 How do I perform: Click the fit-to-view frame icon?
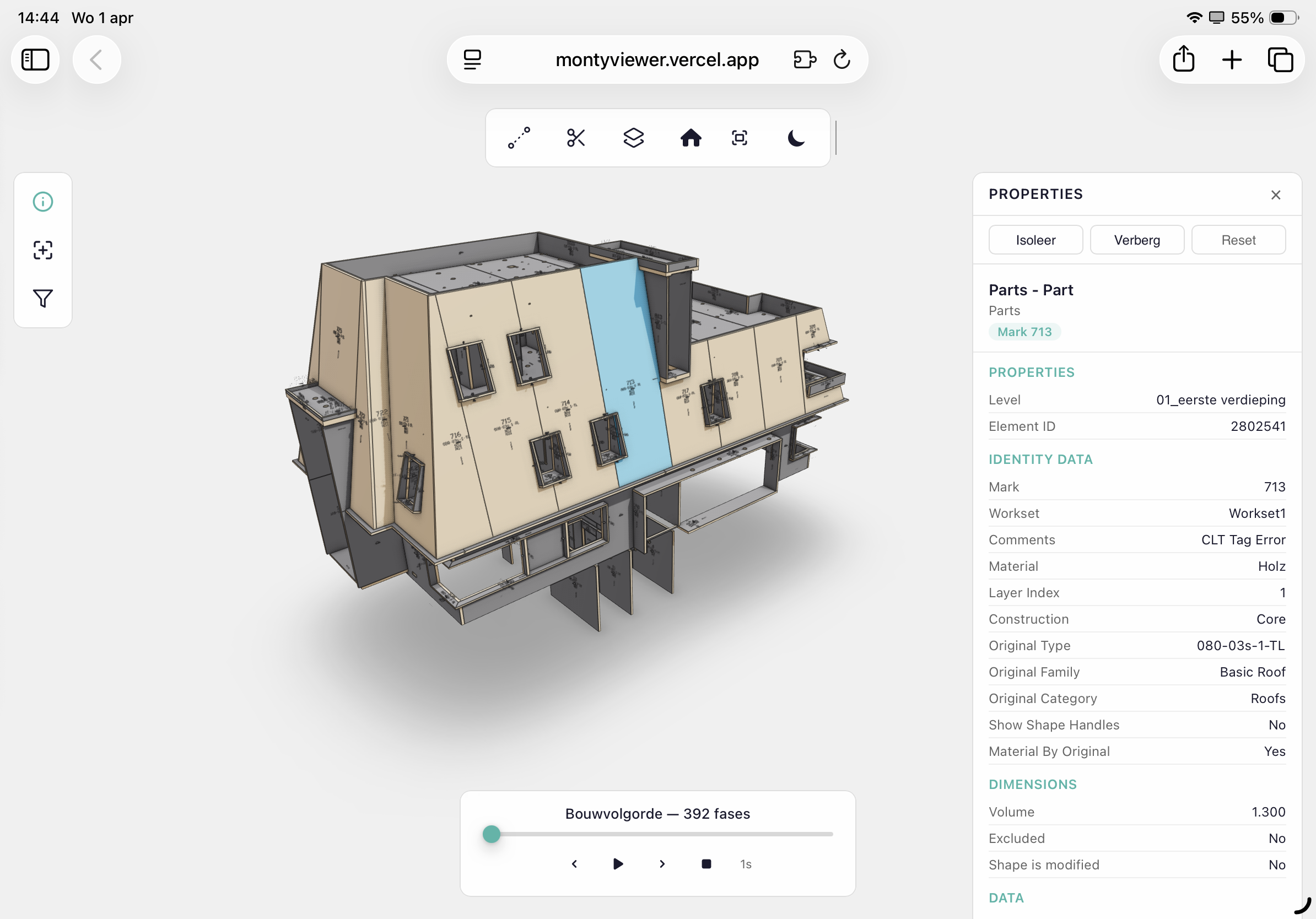pos(740,138)
